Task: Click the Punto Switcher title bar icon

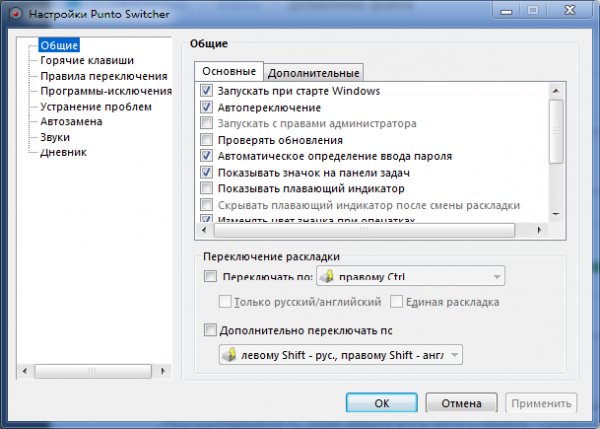Action: pos(16,14)
